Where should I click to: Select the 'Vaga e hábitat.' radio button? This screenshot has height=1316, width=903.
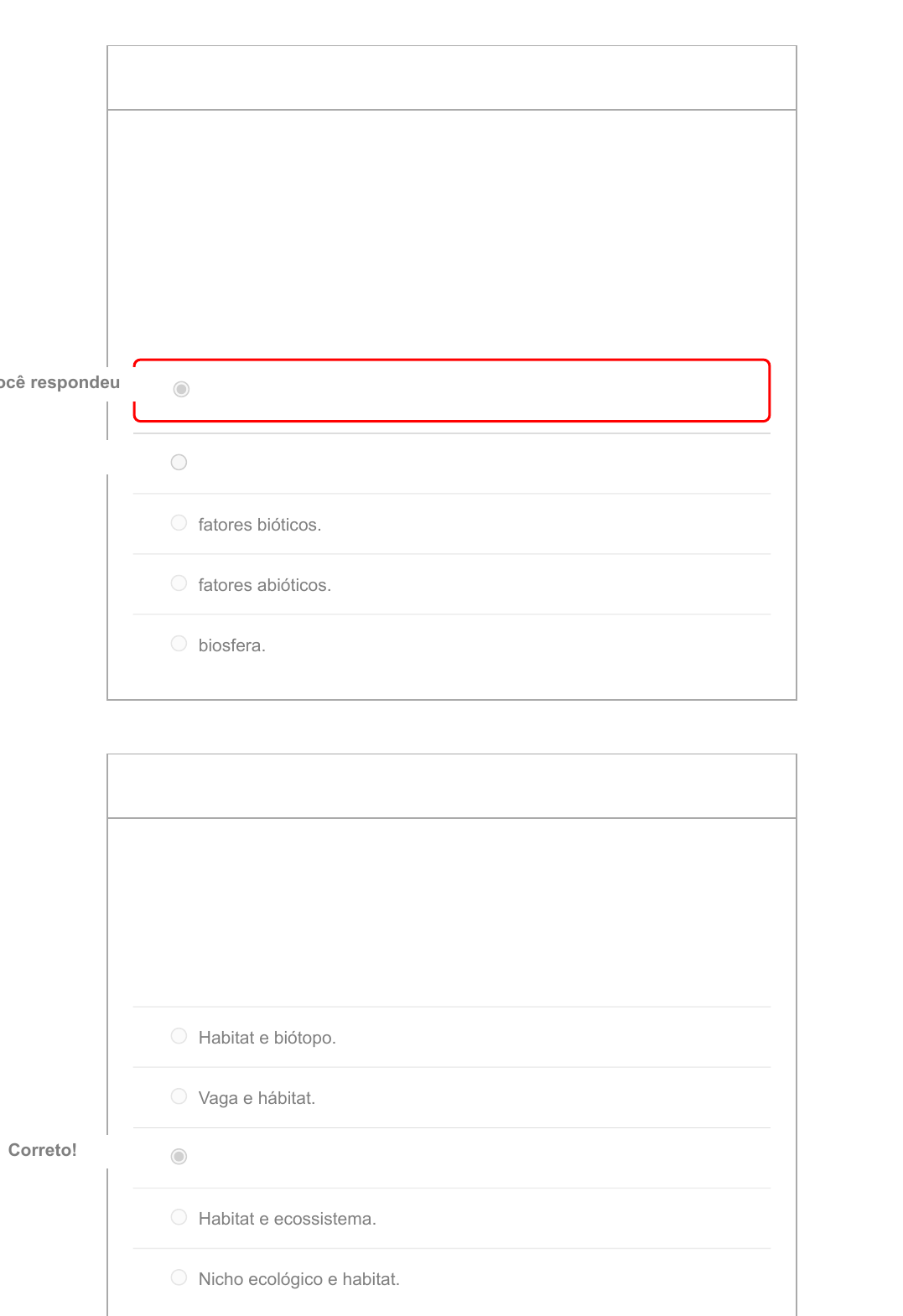(x=179, y=1096)
